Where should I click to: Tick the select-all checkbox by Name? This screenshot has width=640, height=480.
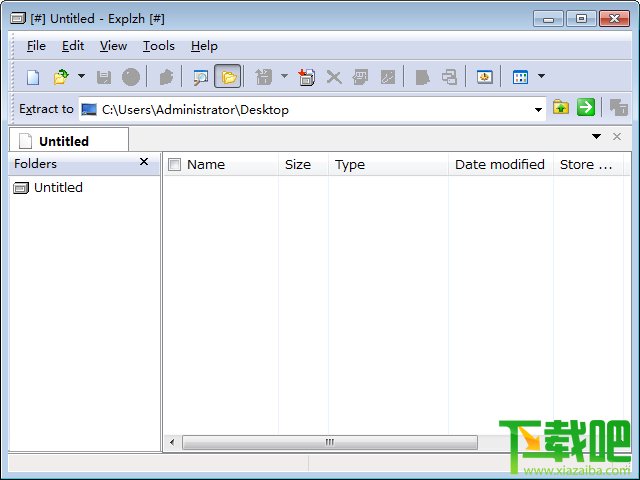click(174, 164)
